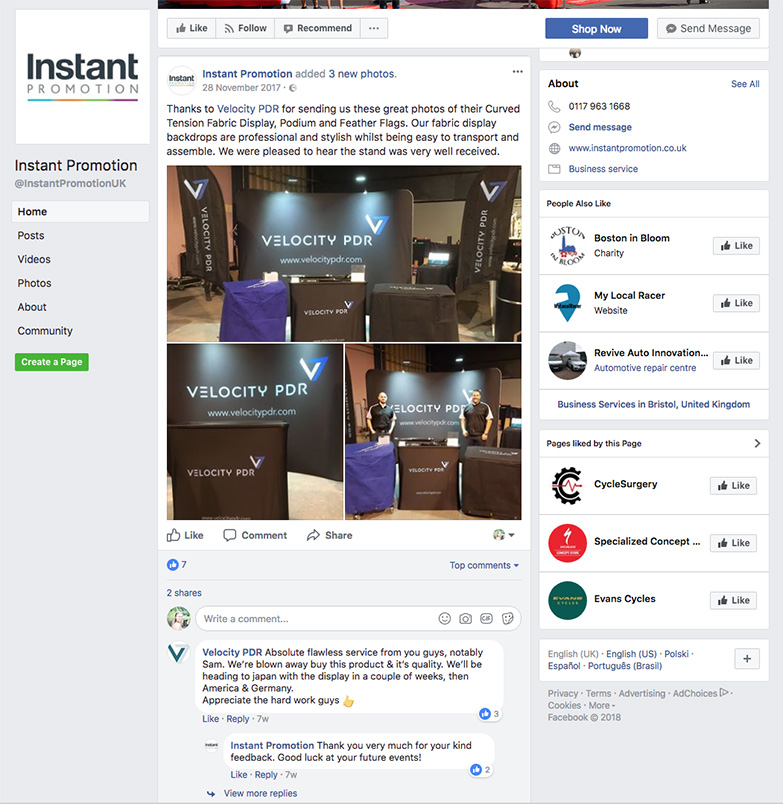The height and width of the screenshot is (804, 783).
Task: Open the Home tab in sidebar
Action: [x=81, y=212]
